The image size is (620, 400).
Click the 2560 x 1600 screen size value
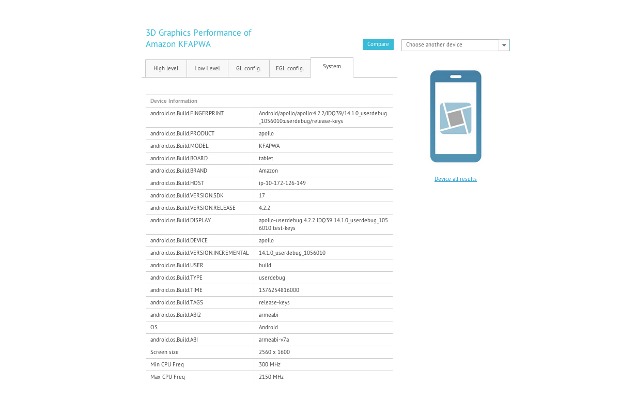pyautogui.click(x=274, y=352)
